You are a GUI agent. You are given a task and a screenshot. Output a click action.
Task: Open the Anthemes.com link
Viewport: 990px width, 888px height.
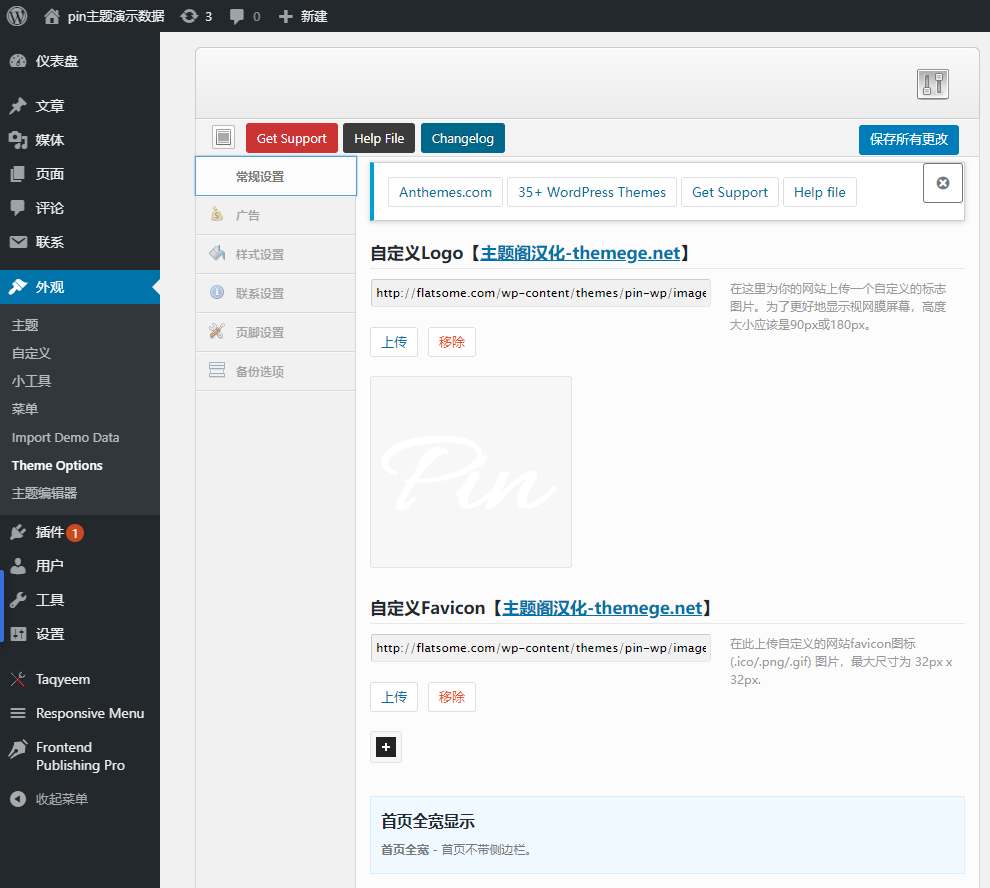[x=445, y=192]
